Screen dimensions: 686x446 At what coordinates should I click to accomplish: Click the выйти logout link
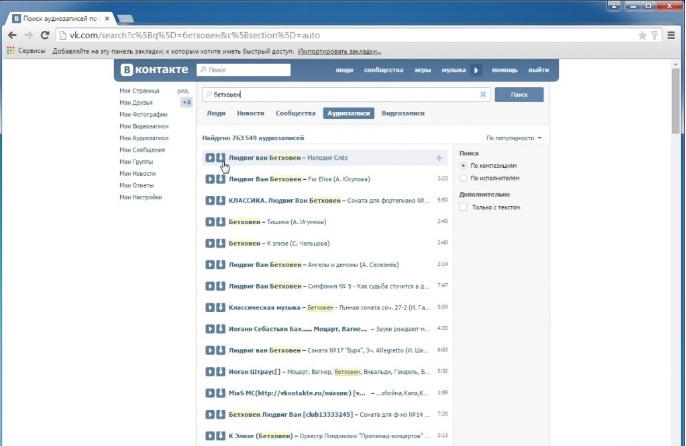coord(538,71)
